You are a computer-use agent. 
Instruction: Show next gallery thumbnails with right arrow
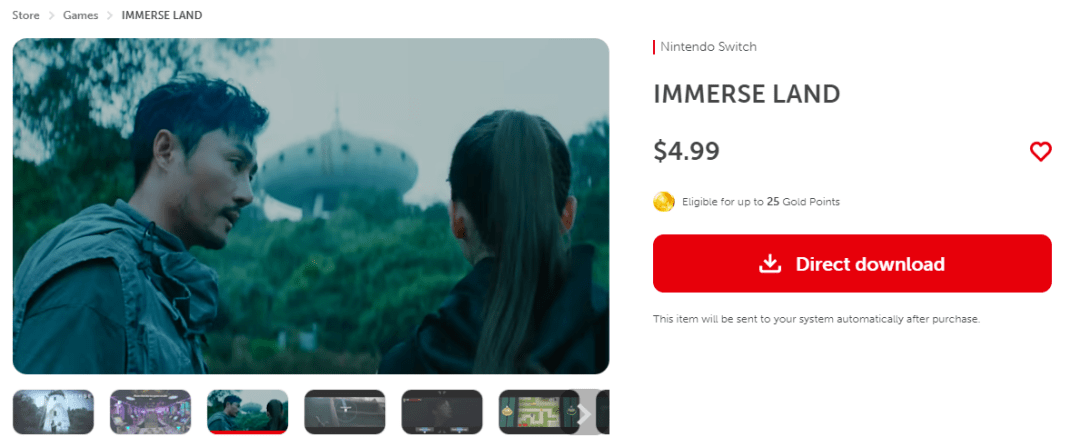(584, 413)
